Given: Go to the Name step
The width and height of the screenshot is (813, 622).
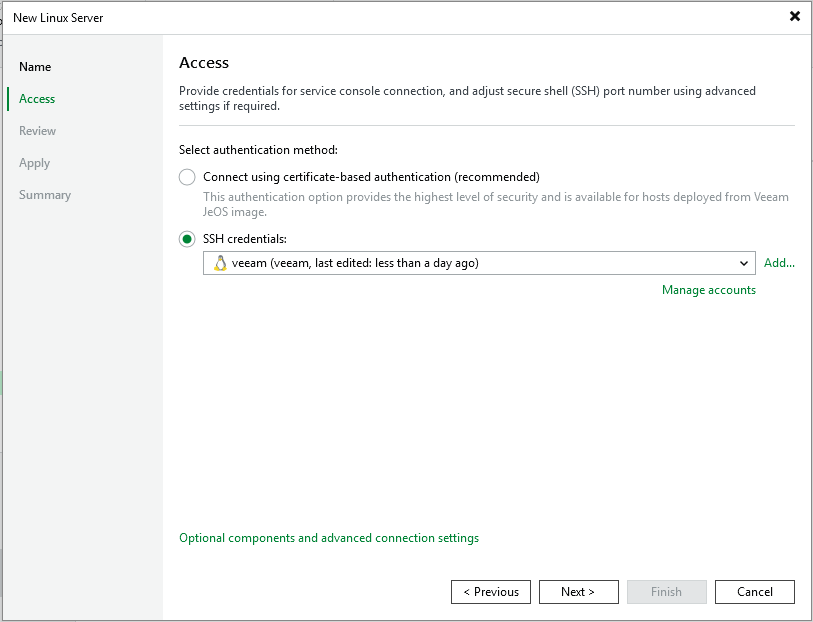Looking at the screenshot, I should pos(35,67).
